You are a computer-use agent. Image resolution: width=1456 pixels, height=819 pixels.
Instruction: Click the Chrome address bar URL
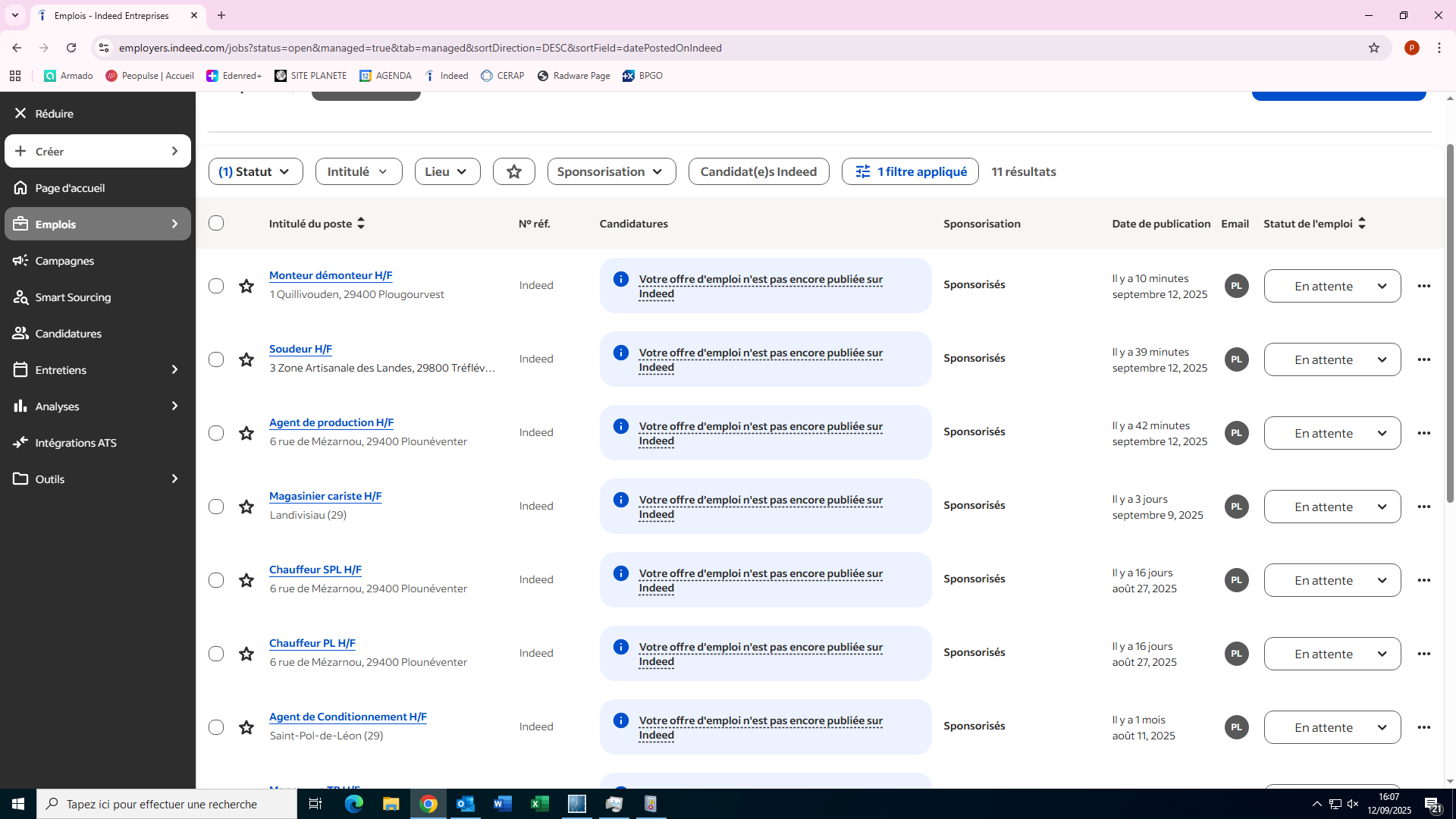click(x=420, y=48)
